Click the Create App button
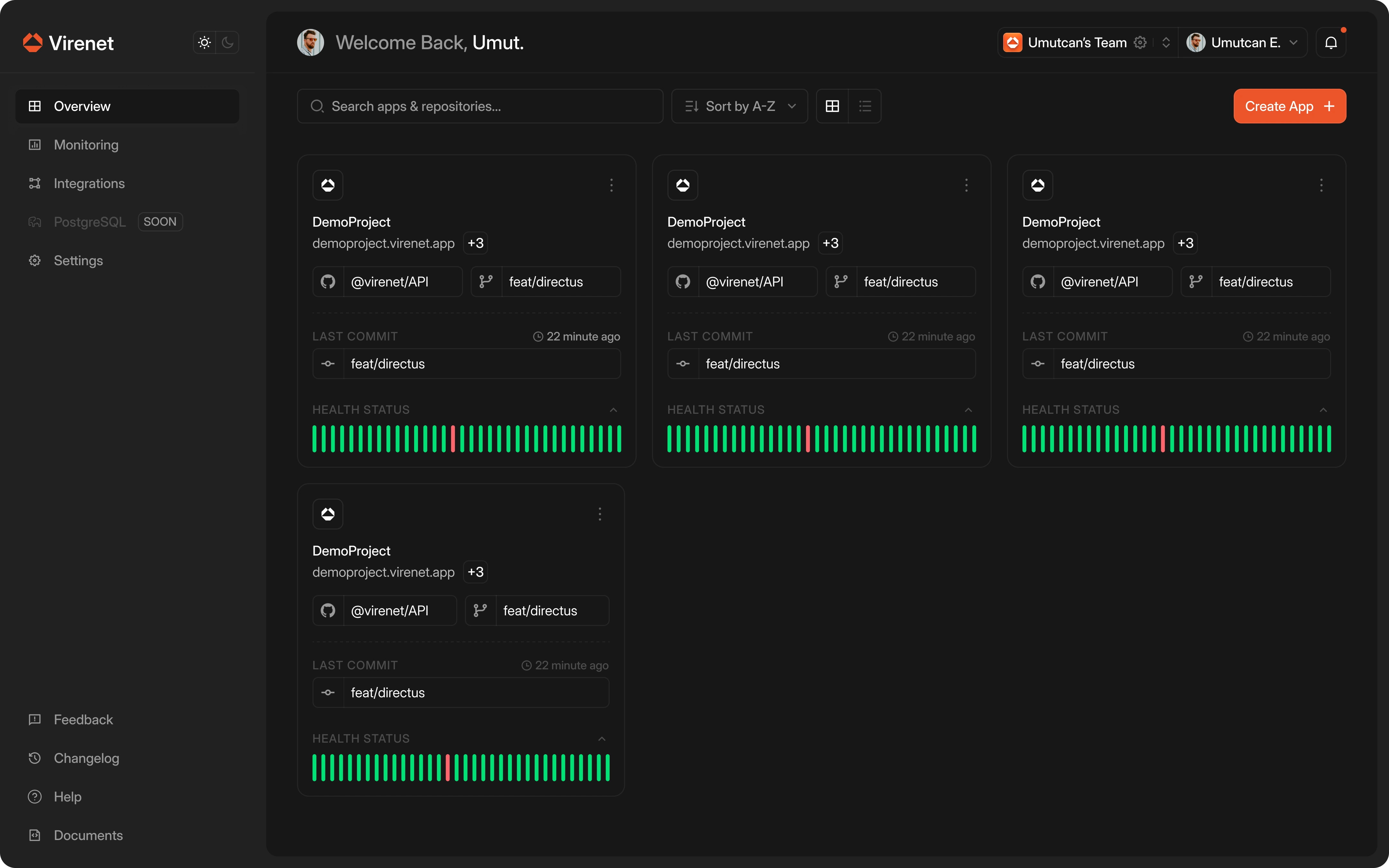This screenshot has height=868, width=1389. (1289, 106)
